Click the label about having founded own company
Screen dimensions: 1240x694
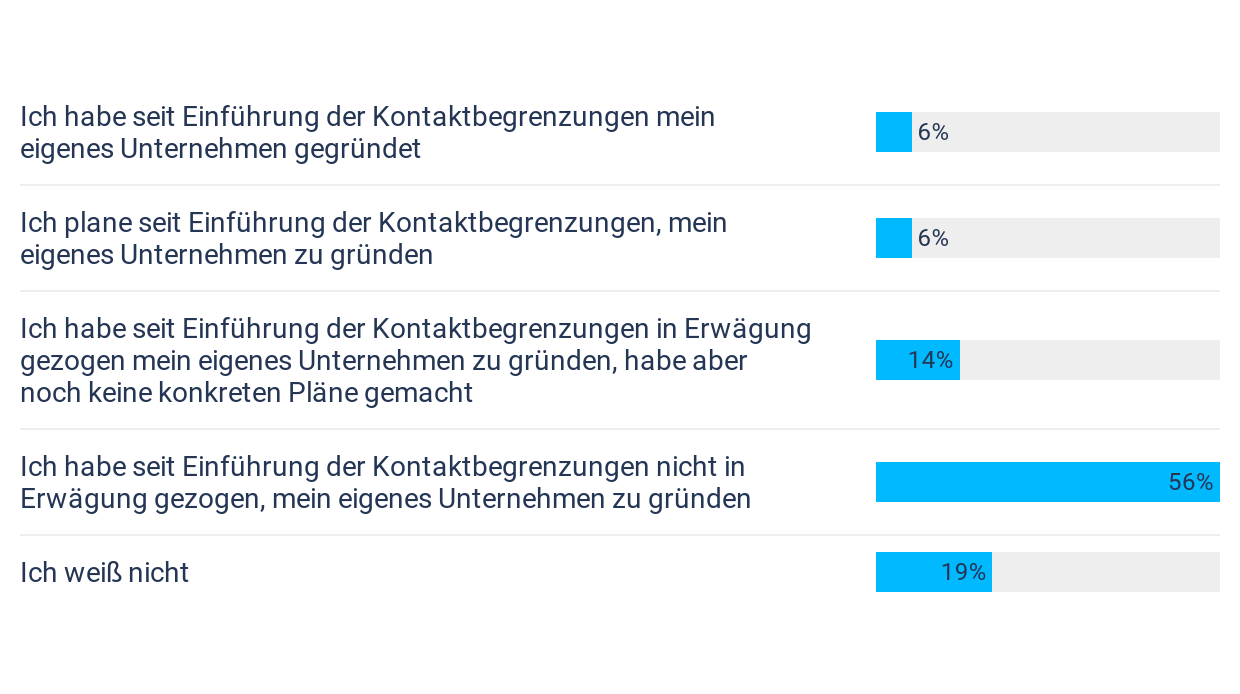(368, 133)
